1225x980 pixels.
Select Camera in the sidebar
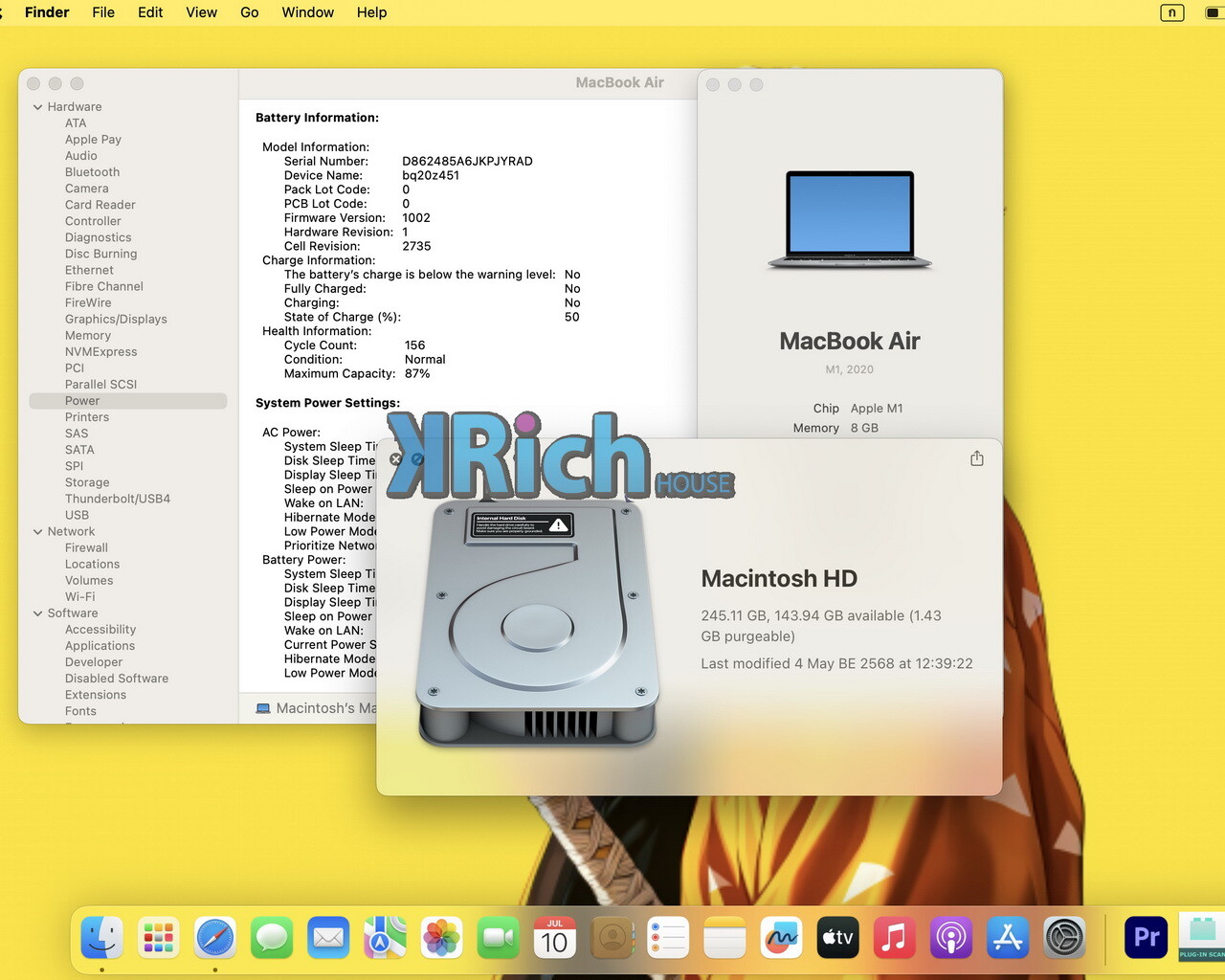click(87, 189)
